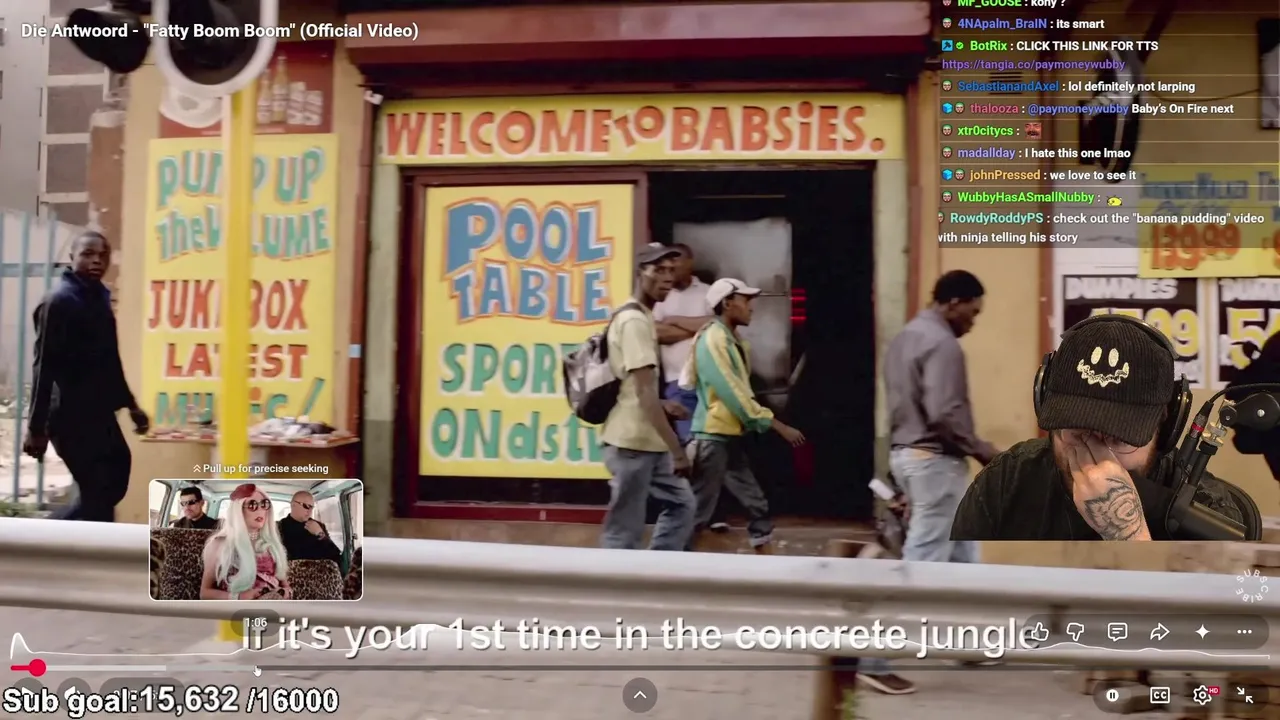Dislike the video with thumbs-down
This screenshot has width=1280, height=720.
pyautogui.click(x=1075, y=632)
